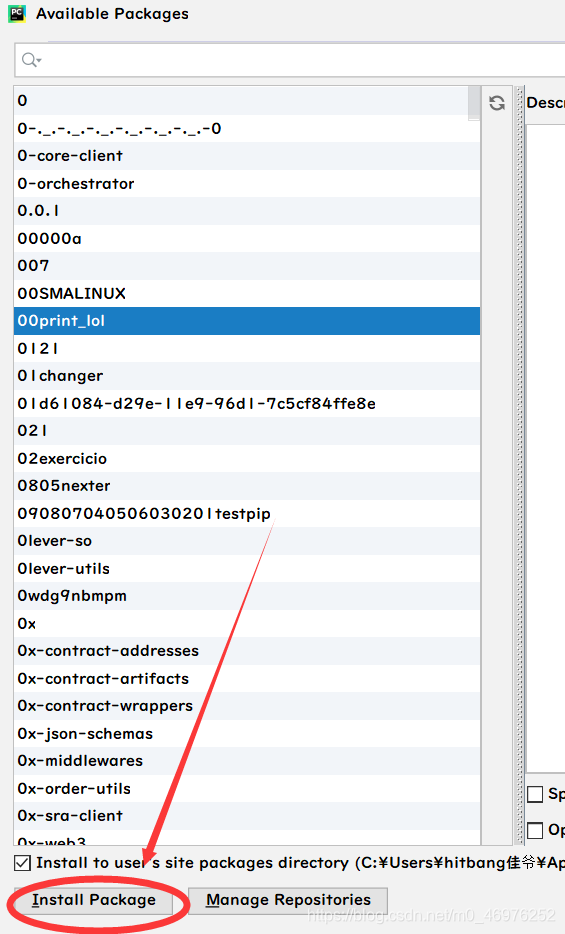565x934 pixels.
Task: Toggle Install to user's site packages checkbox
Action: coord(22,863)
